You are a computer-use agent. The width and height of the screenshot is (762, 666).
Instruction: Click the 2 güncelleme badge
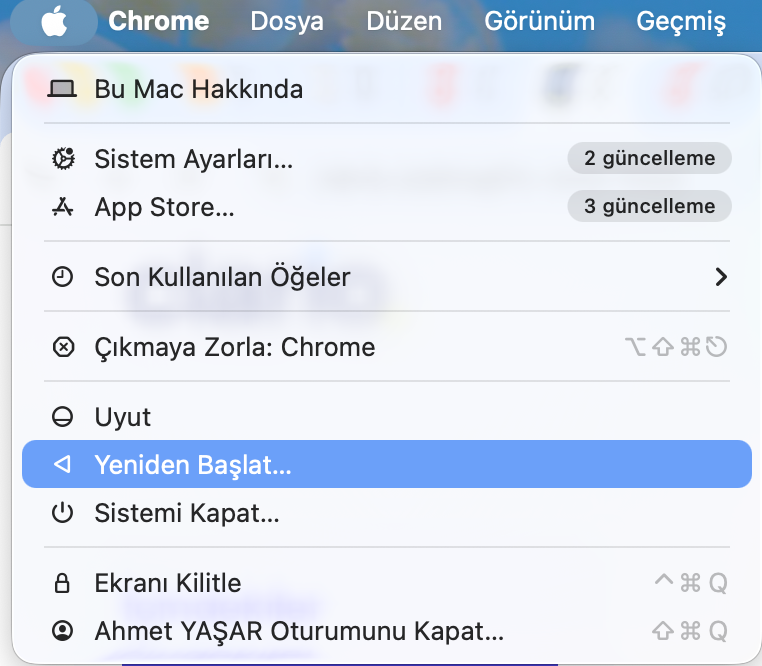[649, 158]
